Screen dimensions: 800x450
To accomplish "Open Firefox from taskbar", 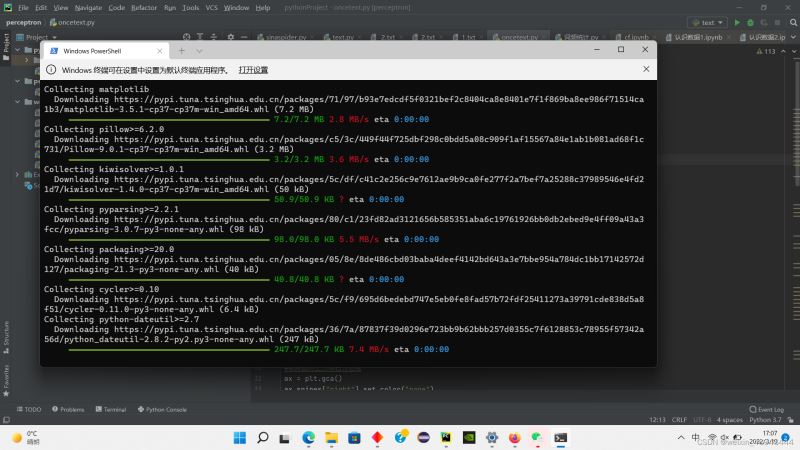I will coord(514,438).
